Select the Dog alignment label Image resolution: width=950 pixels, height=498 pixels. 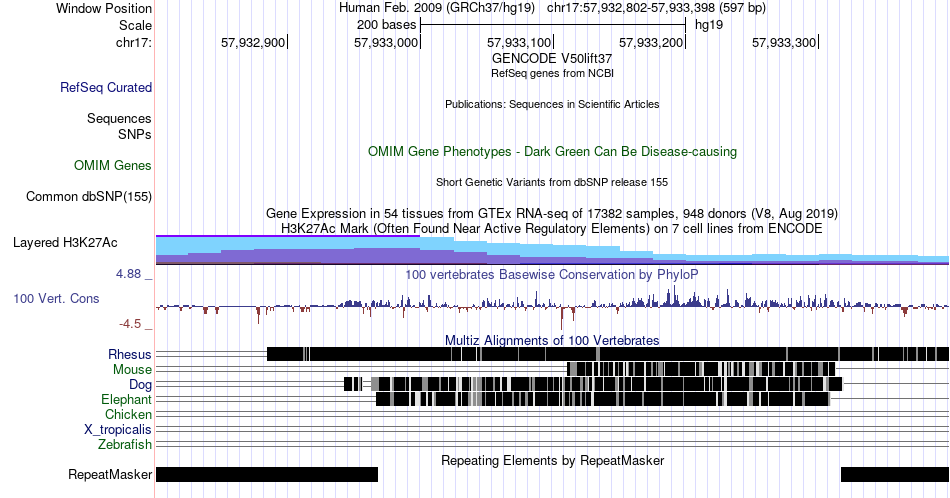tap(141, 385)
